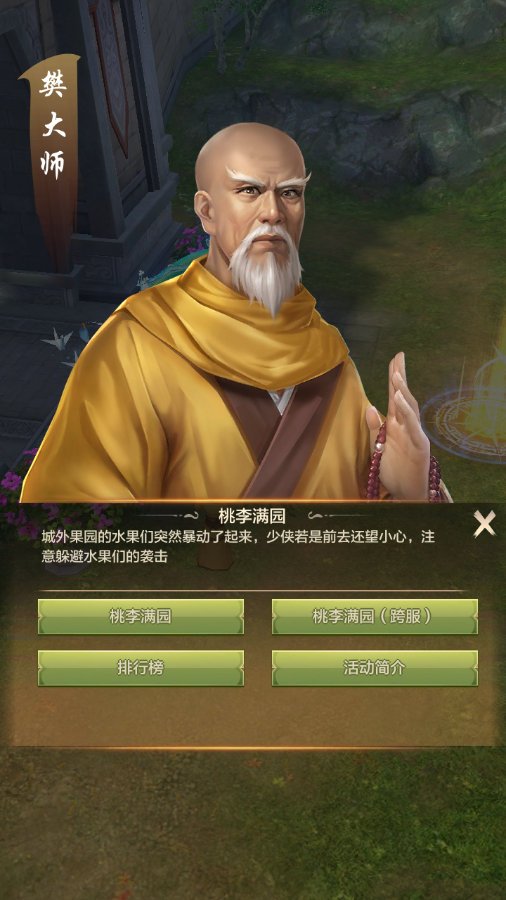Click the monk's bald head portrait
This screenshot has height=900, width=506.
coord(251,189)
